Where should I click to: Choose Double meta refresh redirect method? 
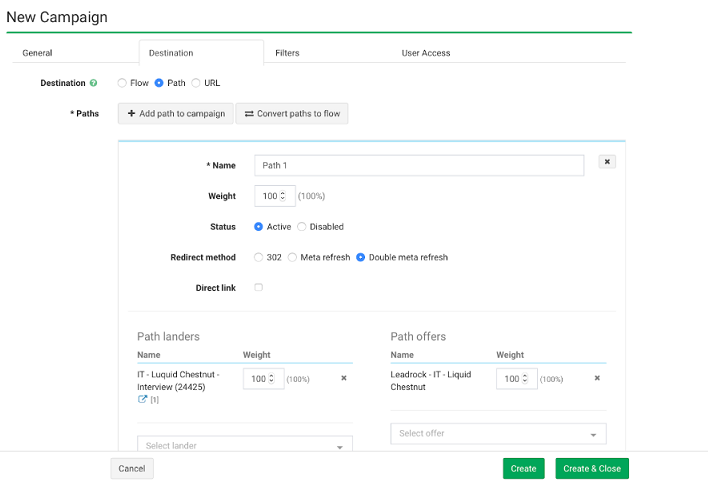(360, 257)
